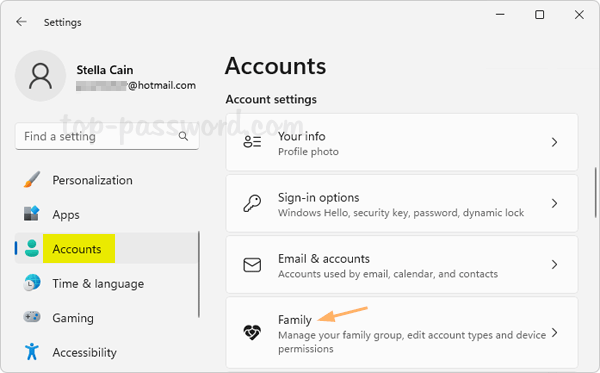Click the back arrow in Settings
Image resolution: width=600 pixels, height=373 pixels.
[x=21, y=22]
